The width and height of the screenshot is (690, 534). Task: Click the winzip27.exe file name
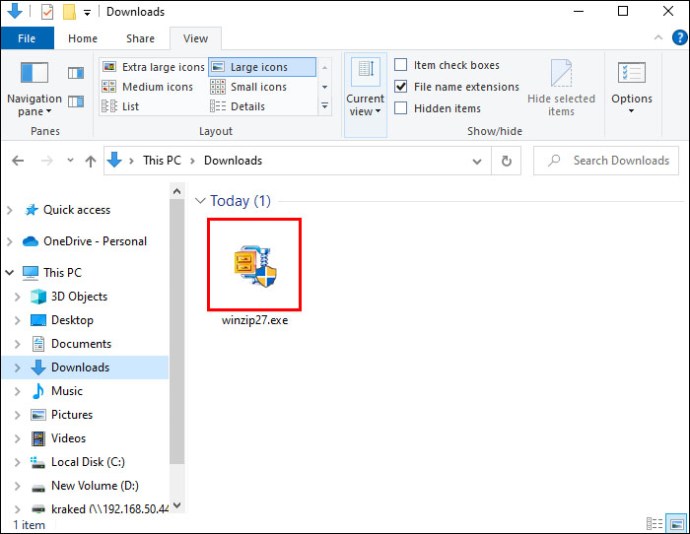pyautogui.click(x=255, y=320)
